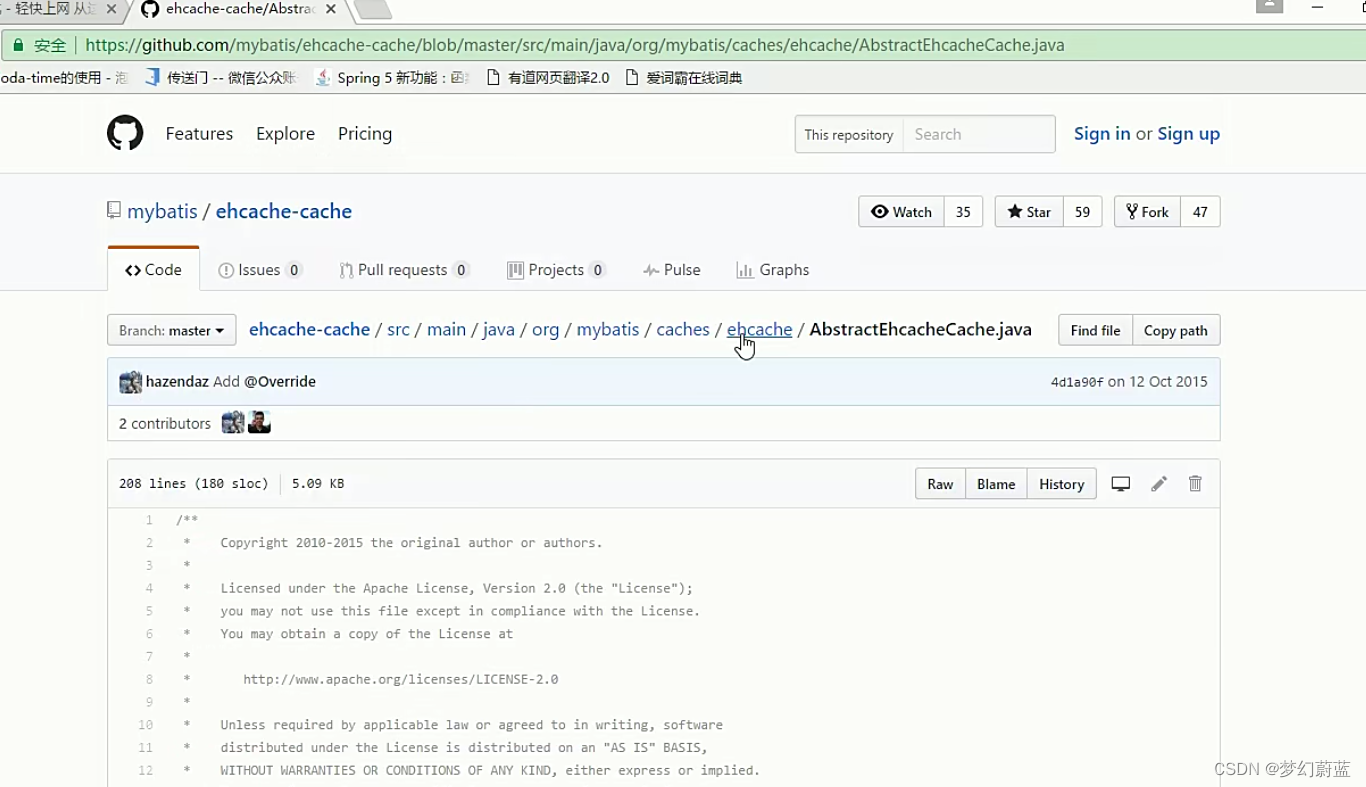Open commit message Add @Override
The image size is (1366, 787).
264,381
